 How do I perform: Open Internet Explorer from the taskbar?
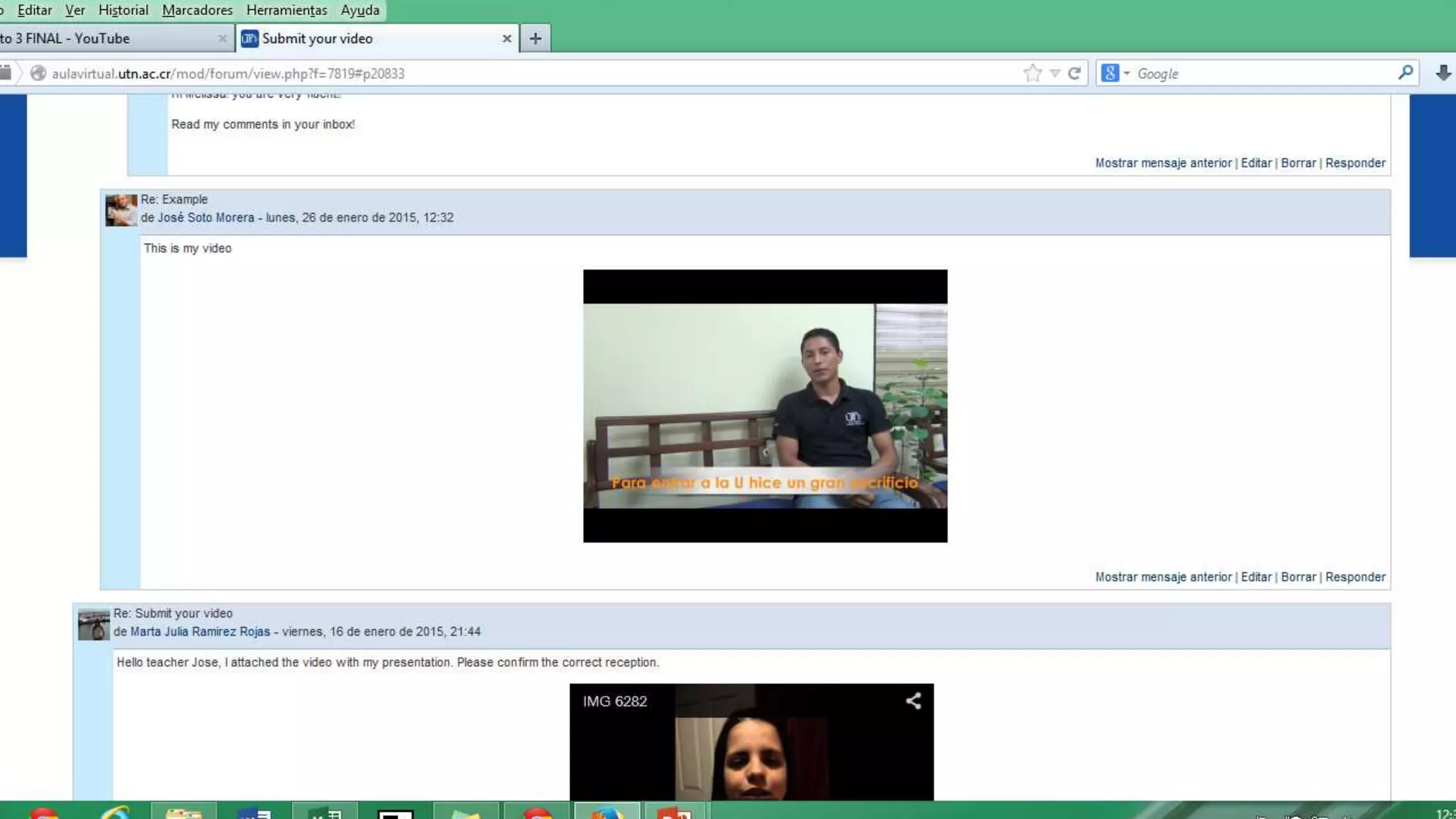coord(114,811)
